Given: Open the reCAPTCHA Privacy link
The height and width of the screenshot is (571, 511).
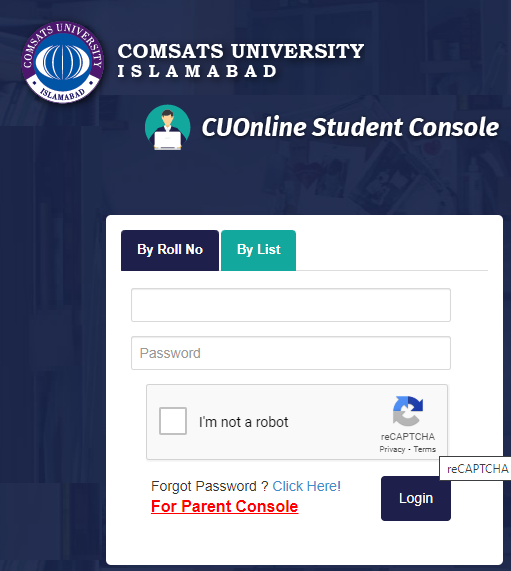Looking at the screenshot, I should pyautogui.click(x=392, y=449).
